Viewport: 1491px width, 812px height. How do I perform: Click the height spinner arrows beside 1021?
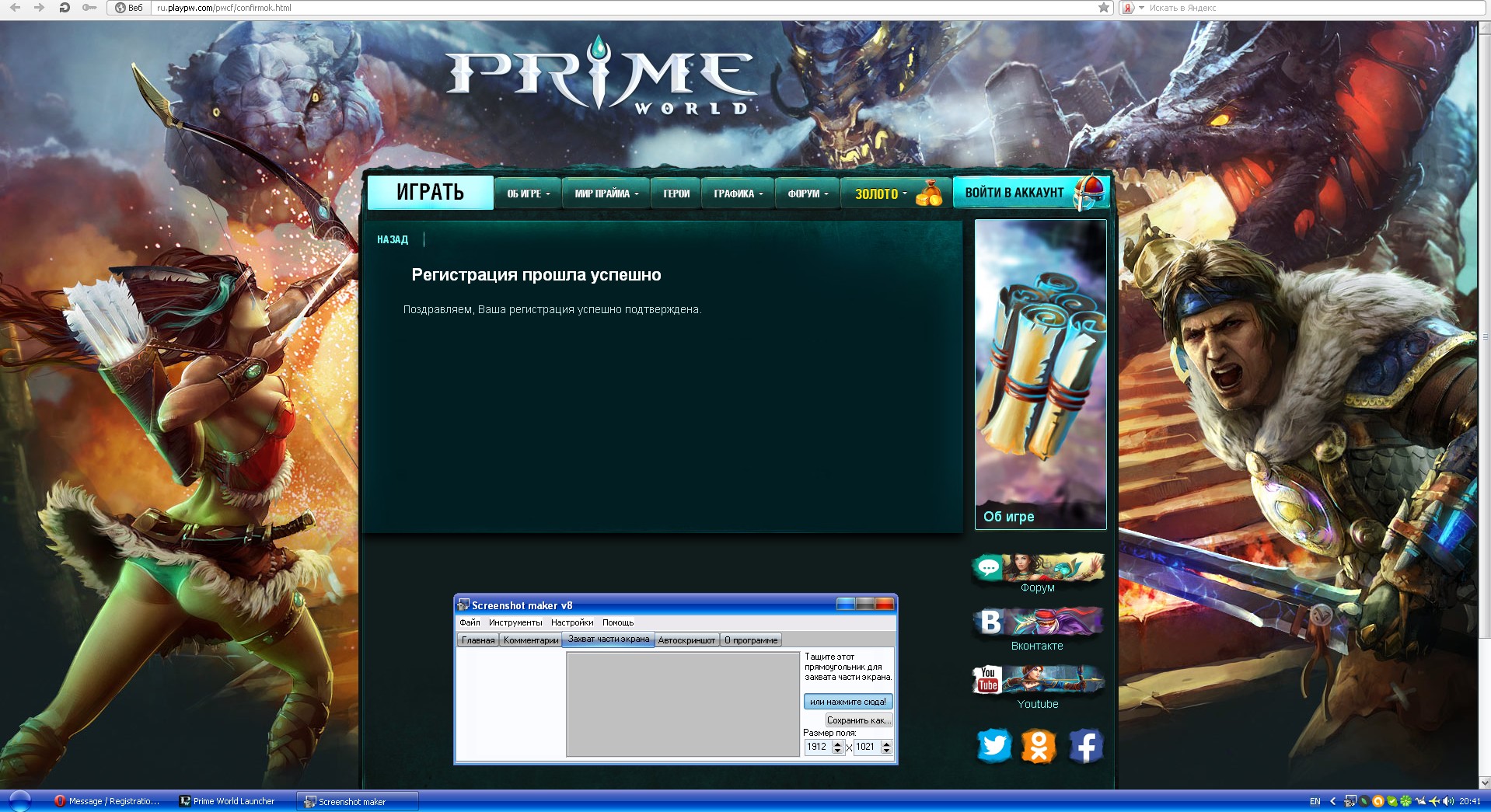click(886, 747)
